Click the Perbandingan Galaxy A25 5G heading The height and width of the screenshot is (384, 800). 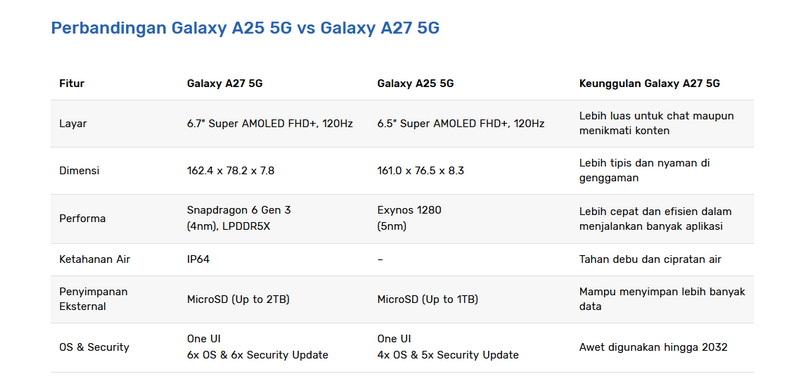click(245, 28)
